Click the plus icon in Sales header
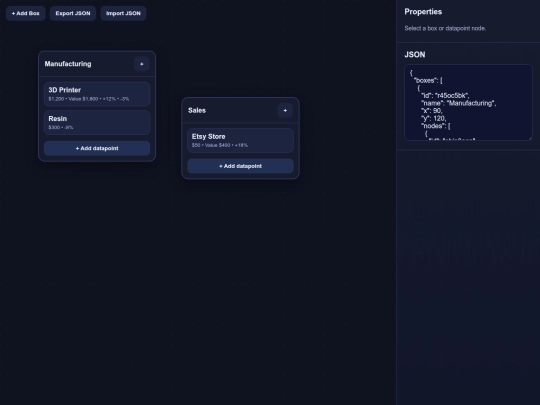 tap(285, 111)
